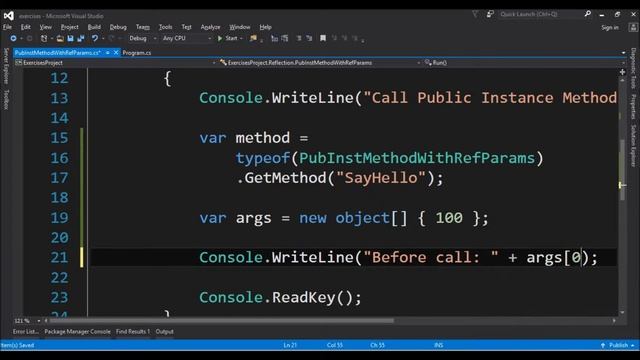Click the green Start debugging play icon

(220, 38)
